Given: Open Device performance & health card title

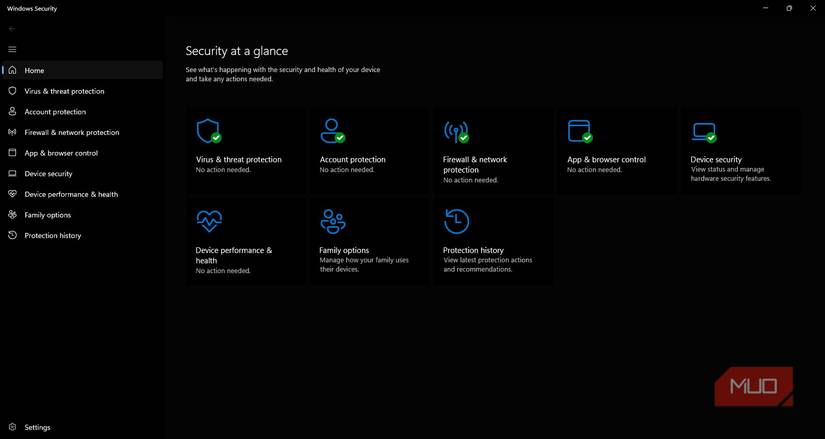Looking at the screenshot, I should point(234,255).
